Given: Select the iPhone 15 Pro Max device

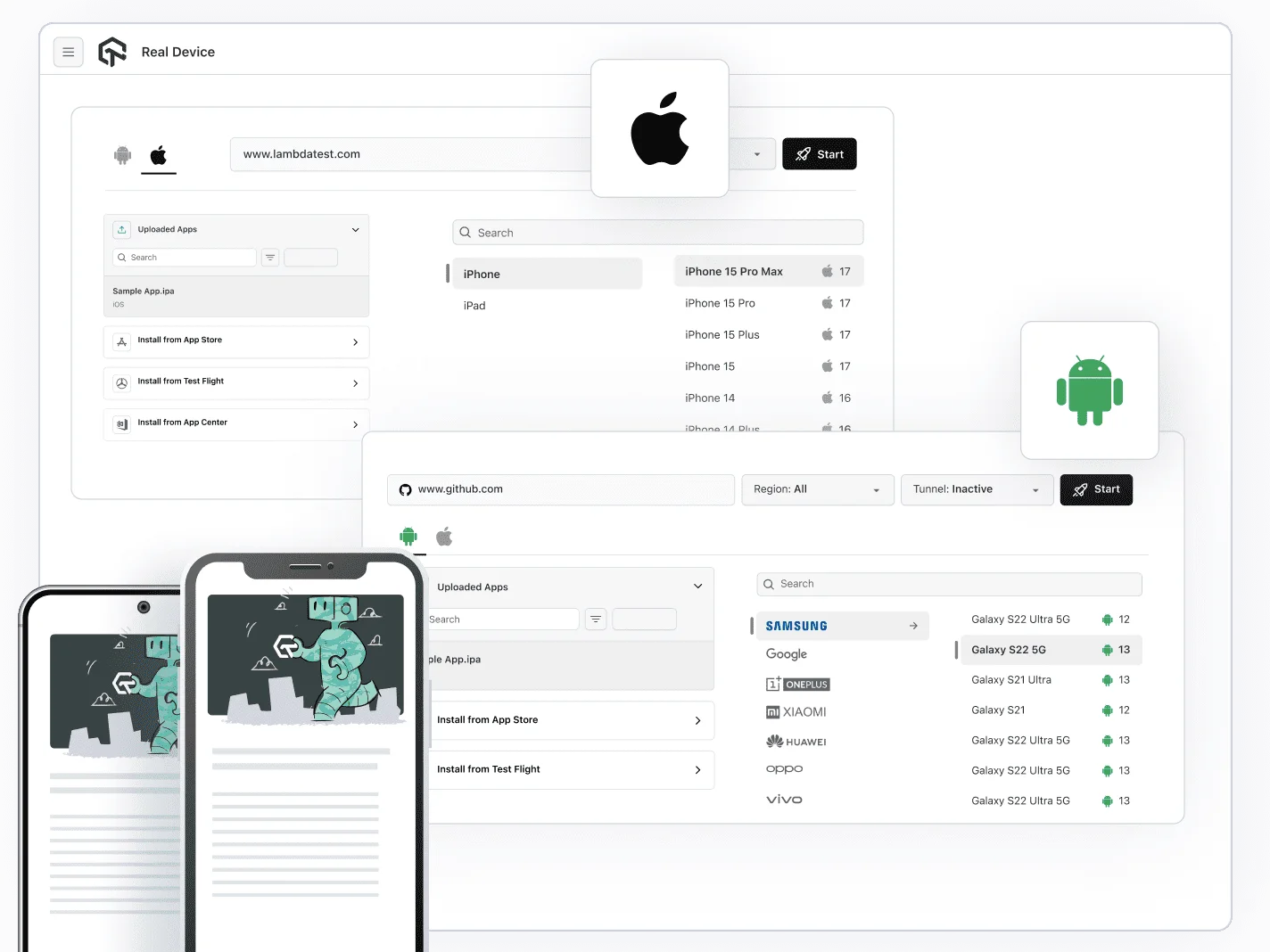Looking at the screenshot, I should pos(733,270).
